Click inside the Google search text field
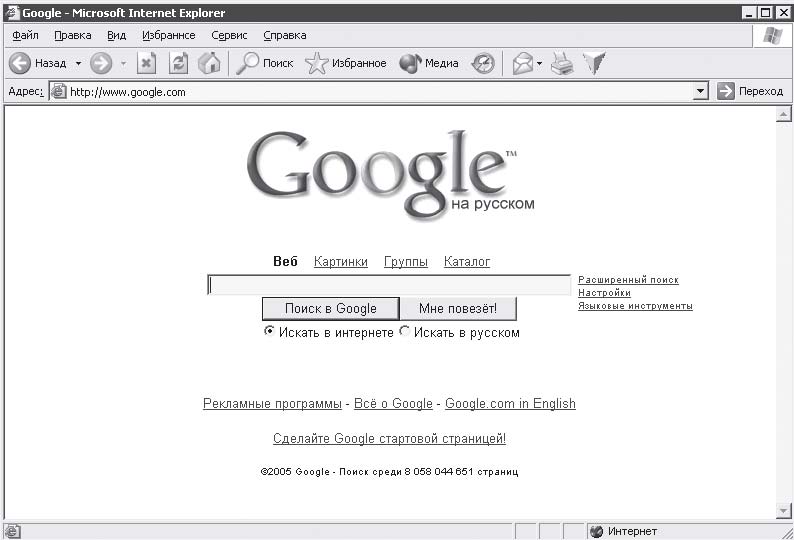The width and height of the screenshot is (794, 540). pos(389,285)
